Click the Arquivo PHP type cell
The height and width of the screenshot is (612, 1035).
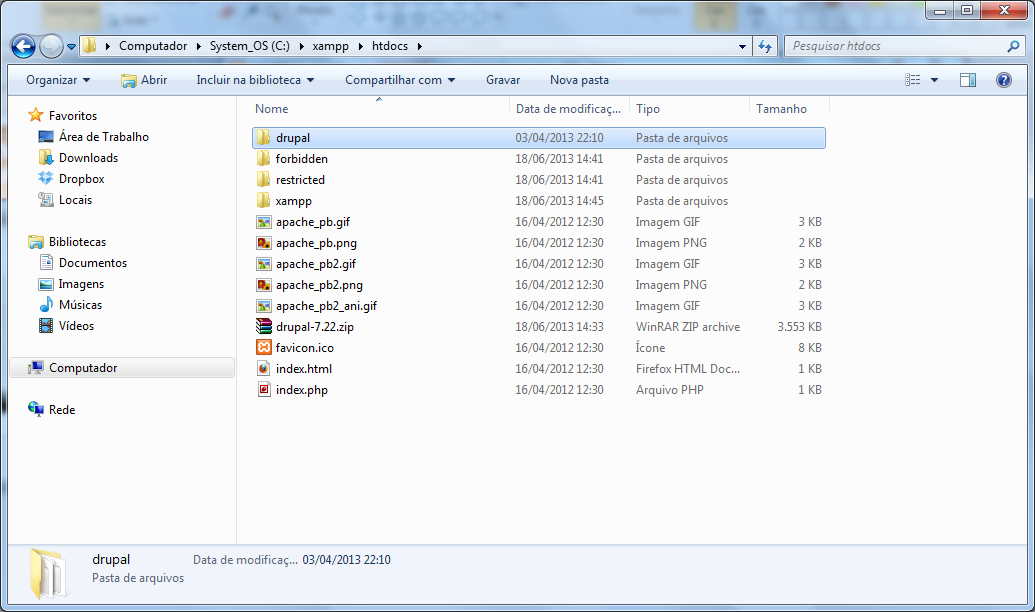[669, 390]
